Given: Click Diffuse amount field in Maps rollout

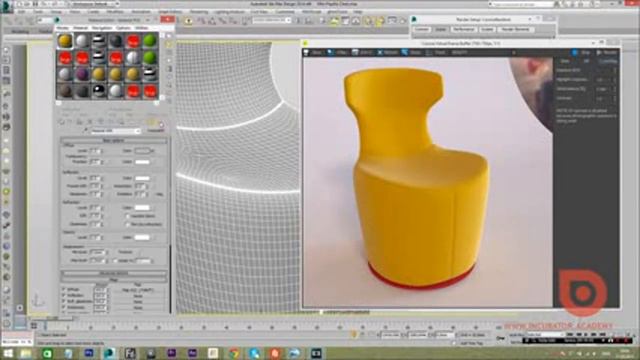Looking at the screenshot, I should tap(100, 290).
